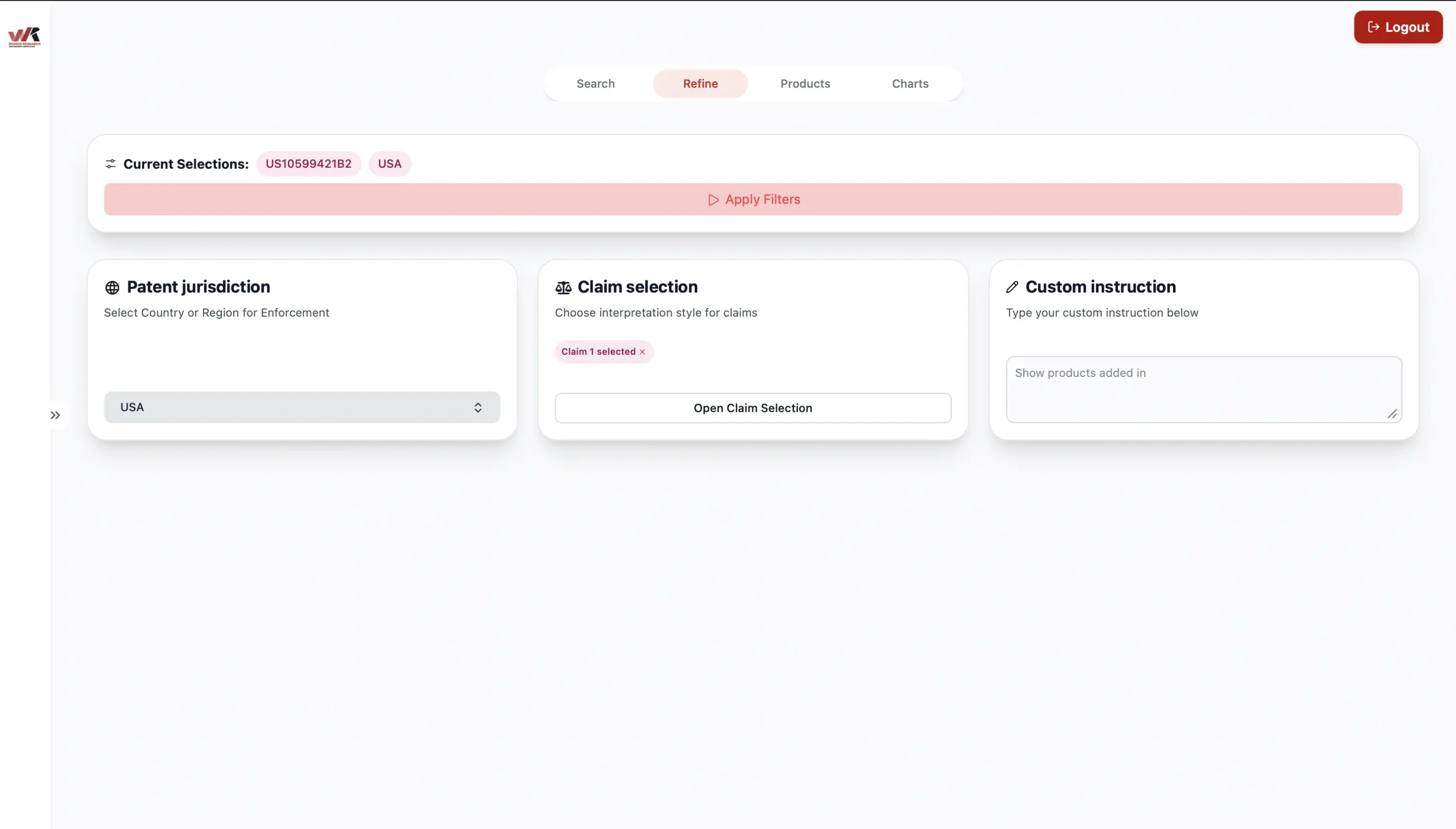1456x829 pixels.
Task: Click the US10599421B2 selection chip
Action: [x=308, y=164]
